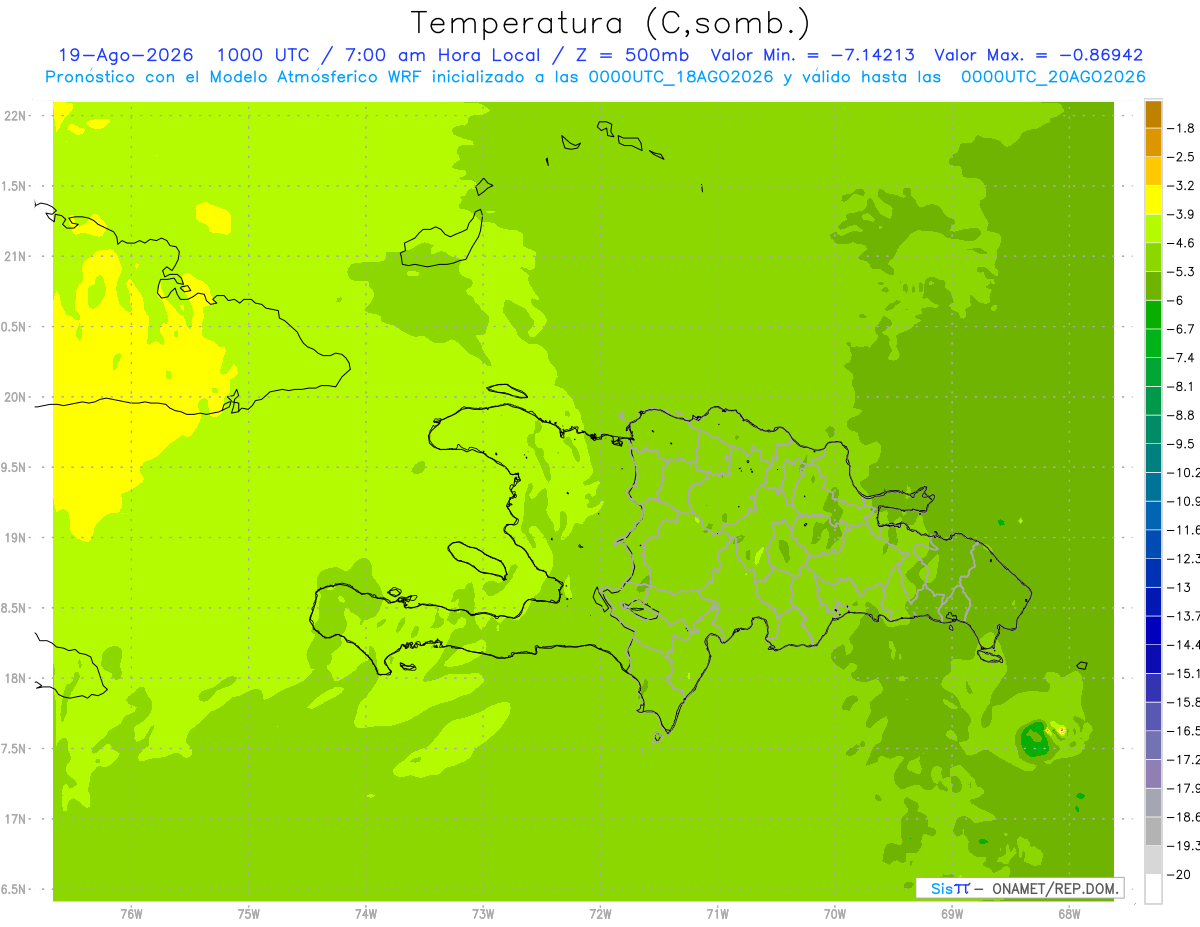Screen dimensions: 1200x927
Task: Click the '70W' longitude label
Action: (835, 914)
